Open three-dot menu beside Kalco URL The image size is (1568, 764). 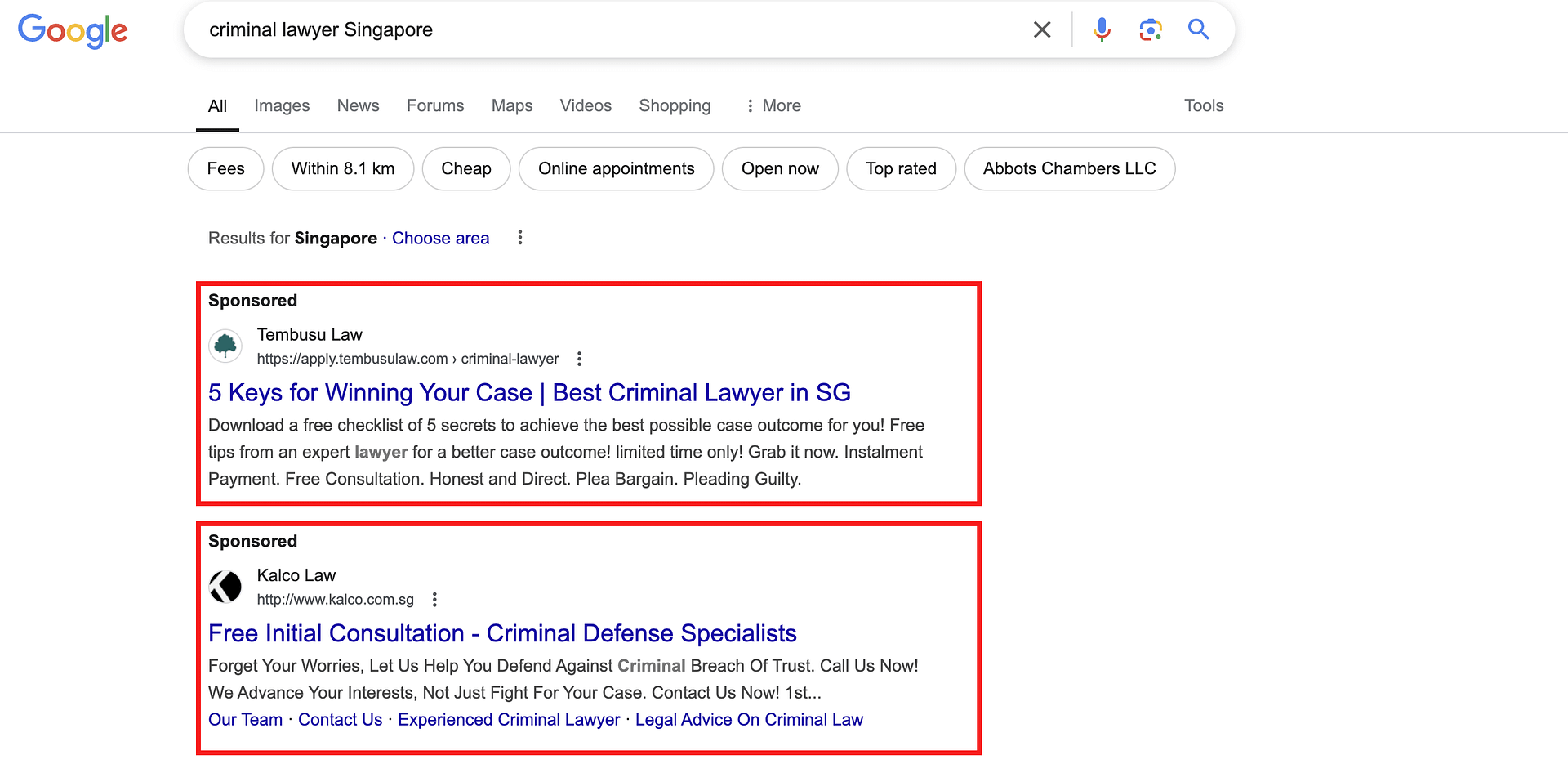434,600
